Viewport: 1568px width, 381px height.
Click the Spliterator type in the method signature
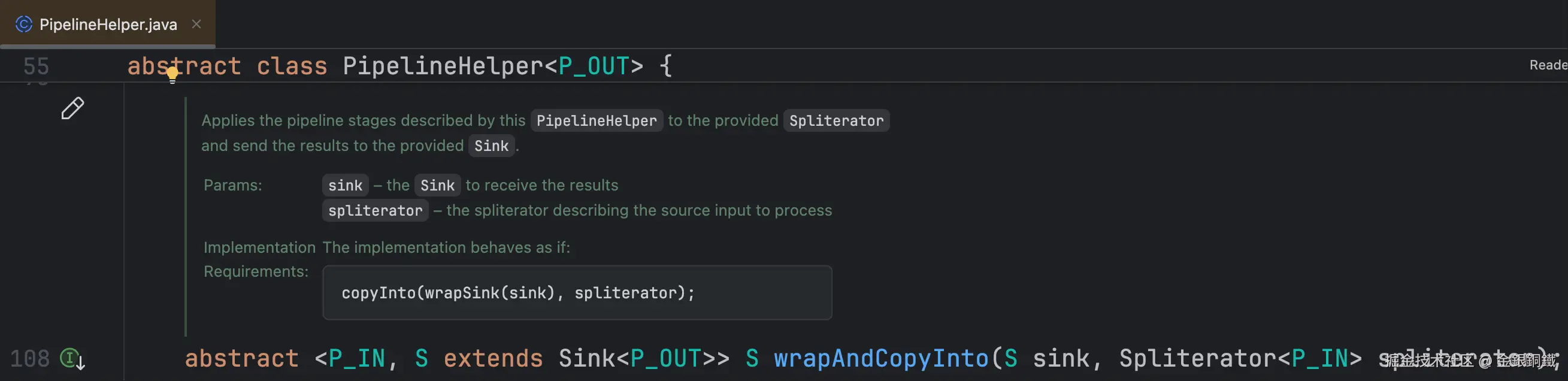1197,358
